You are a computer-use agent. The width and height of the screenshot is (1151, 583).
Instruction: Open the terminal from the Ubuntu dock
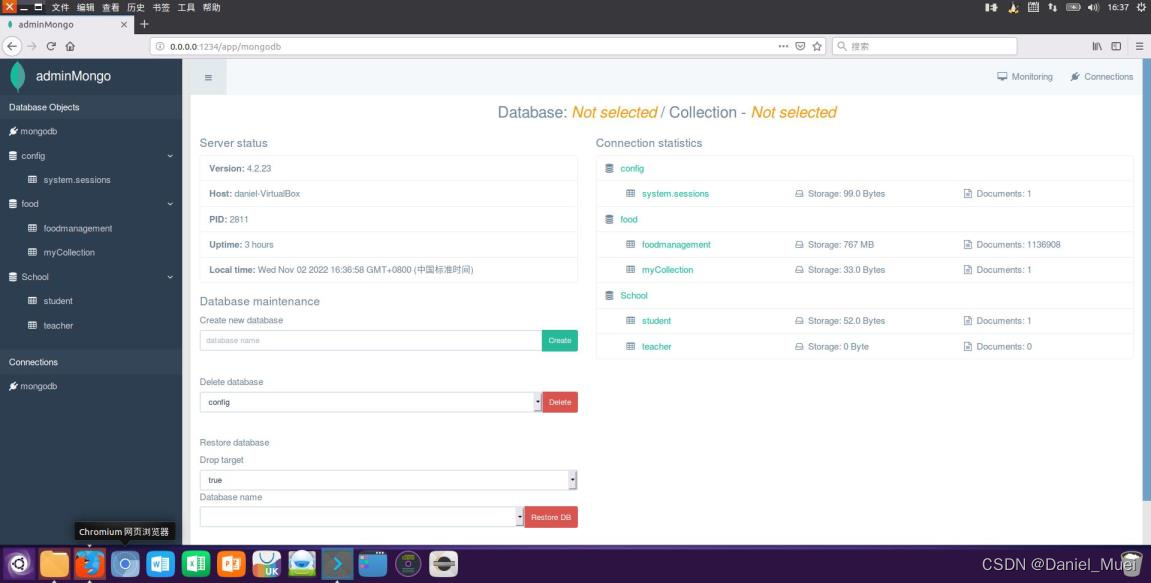click(336, 563)
